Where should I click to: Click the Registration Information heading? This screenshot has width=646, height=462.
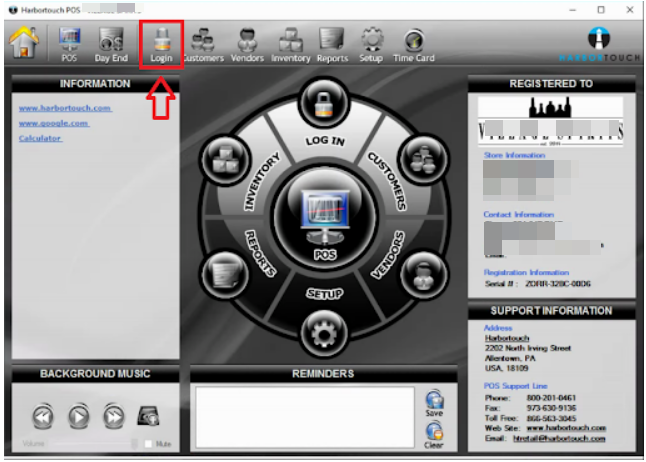(x=526, y=272)
